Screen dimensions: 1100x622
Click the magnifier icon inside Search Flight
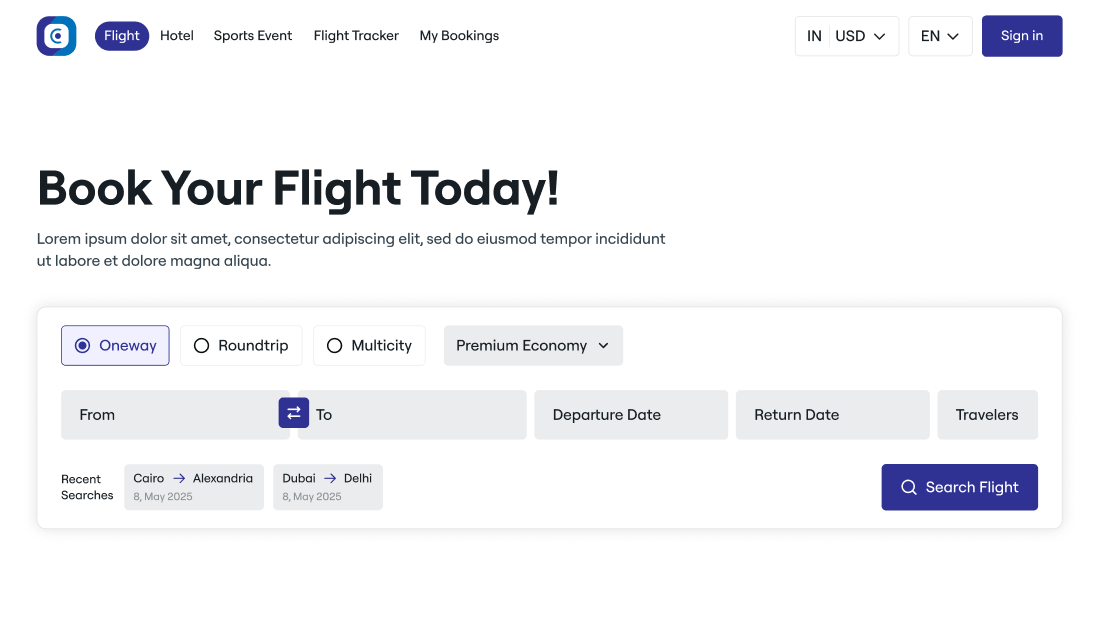point(908,487)
